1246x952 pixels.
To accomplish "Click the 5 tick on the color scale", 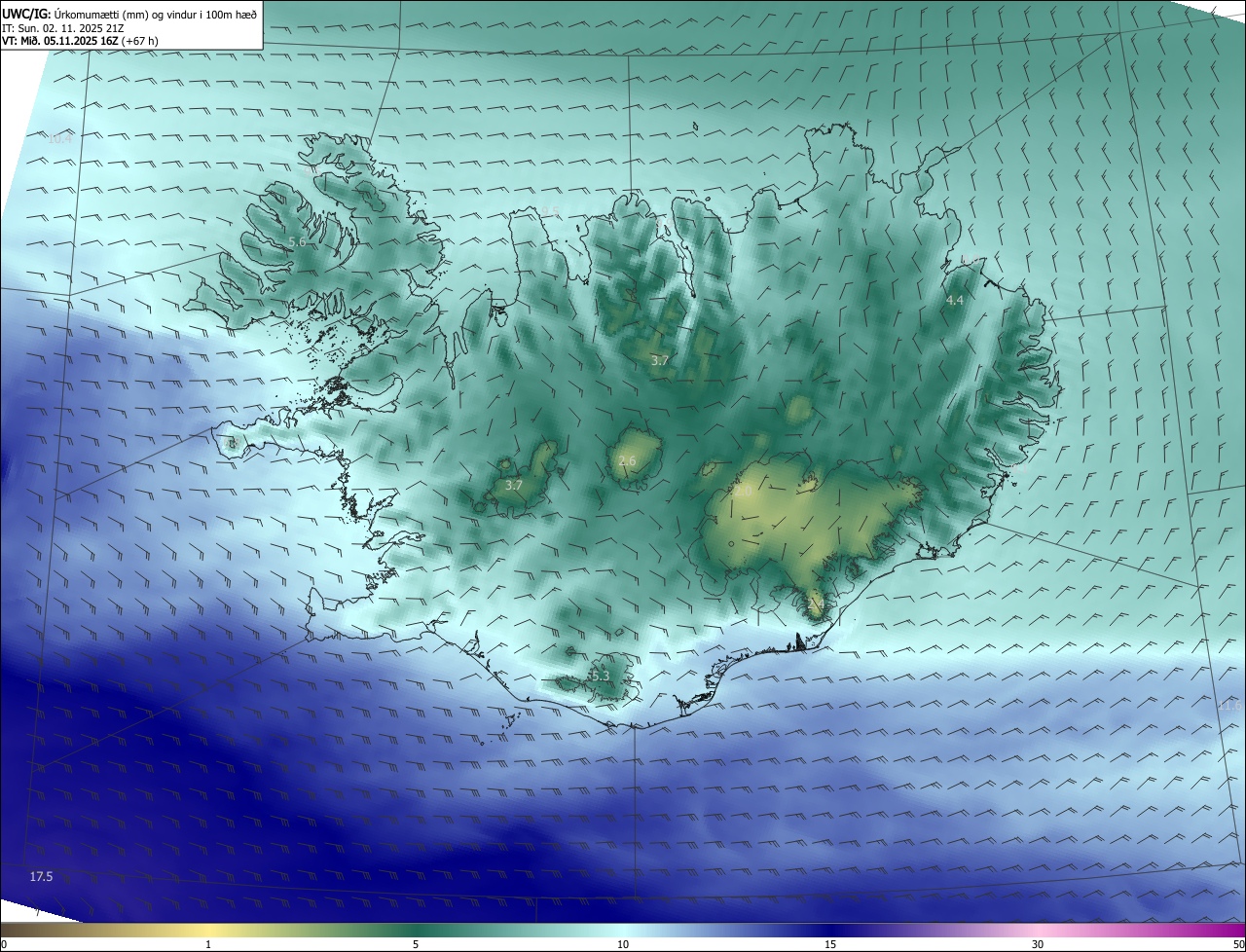I will [x=416, y=944].
